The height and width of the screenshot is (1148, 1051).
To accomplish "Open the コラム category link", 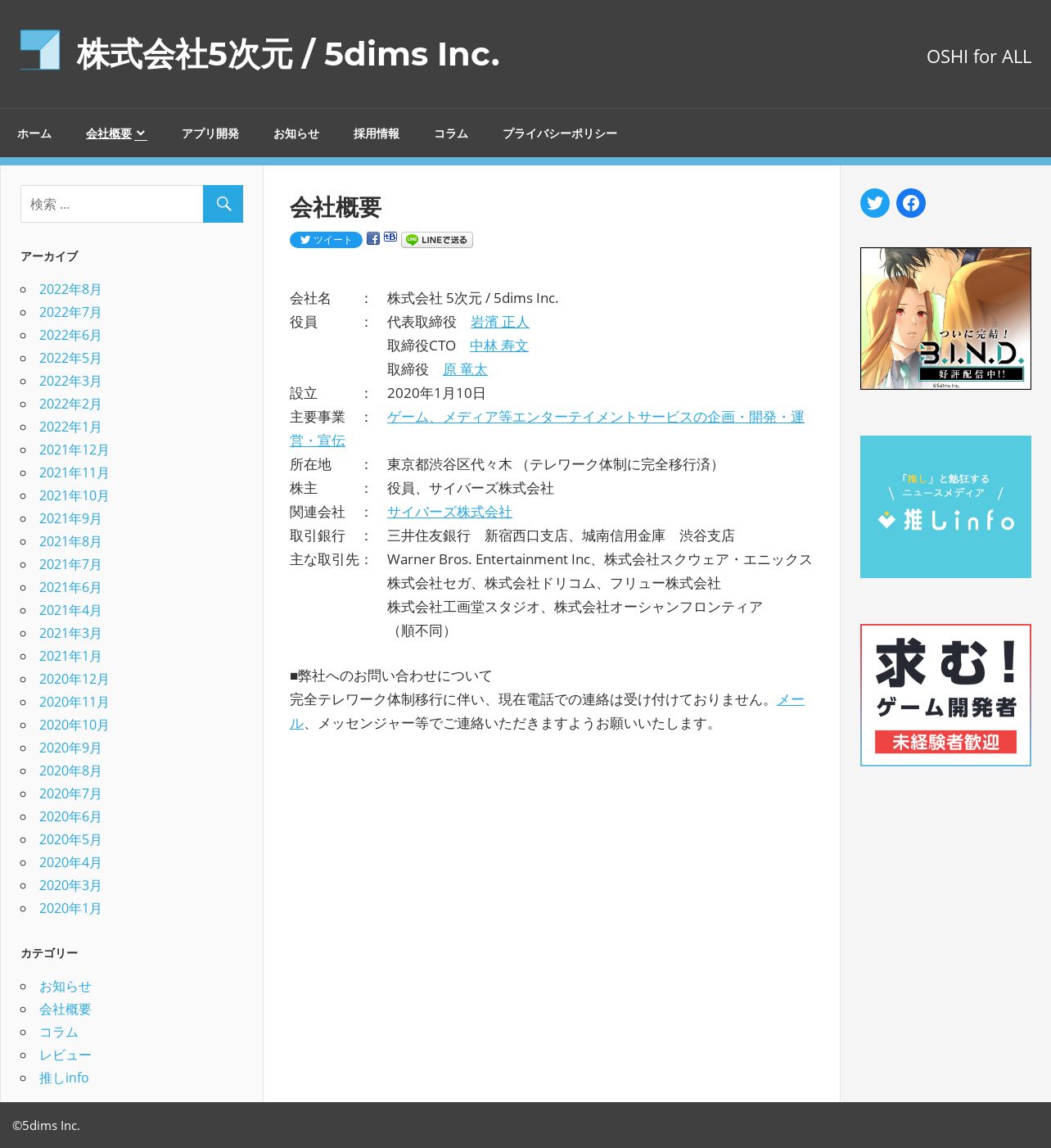I will click(59, 1033).
